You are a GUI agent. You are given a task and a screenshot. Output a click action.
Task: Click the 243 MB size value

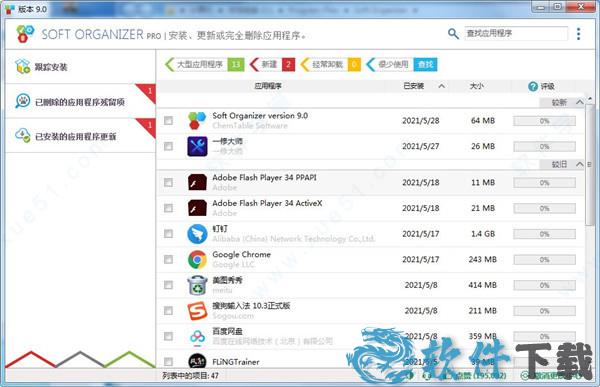483,260
